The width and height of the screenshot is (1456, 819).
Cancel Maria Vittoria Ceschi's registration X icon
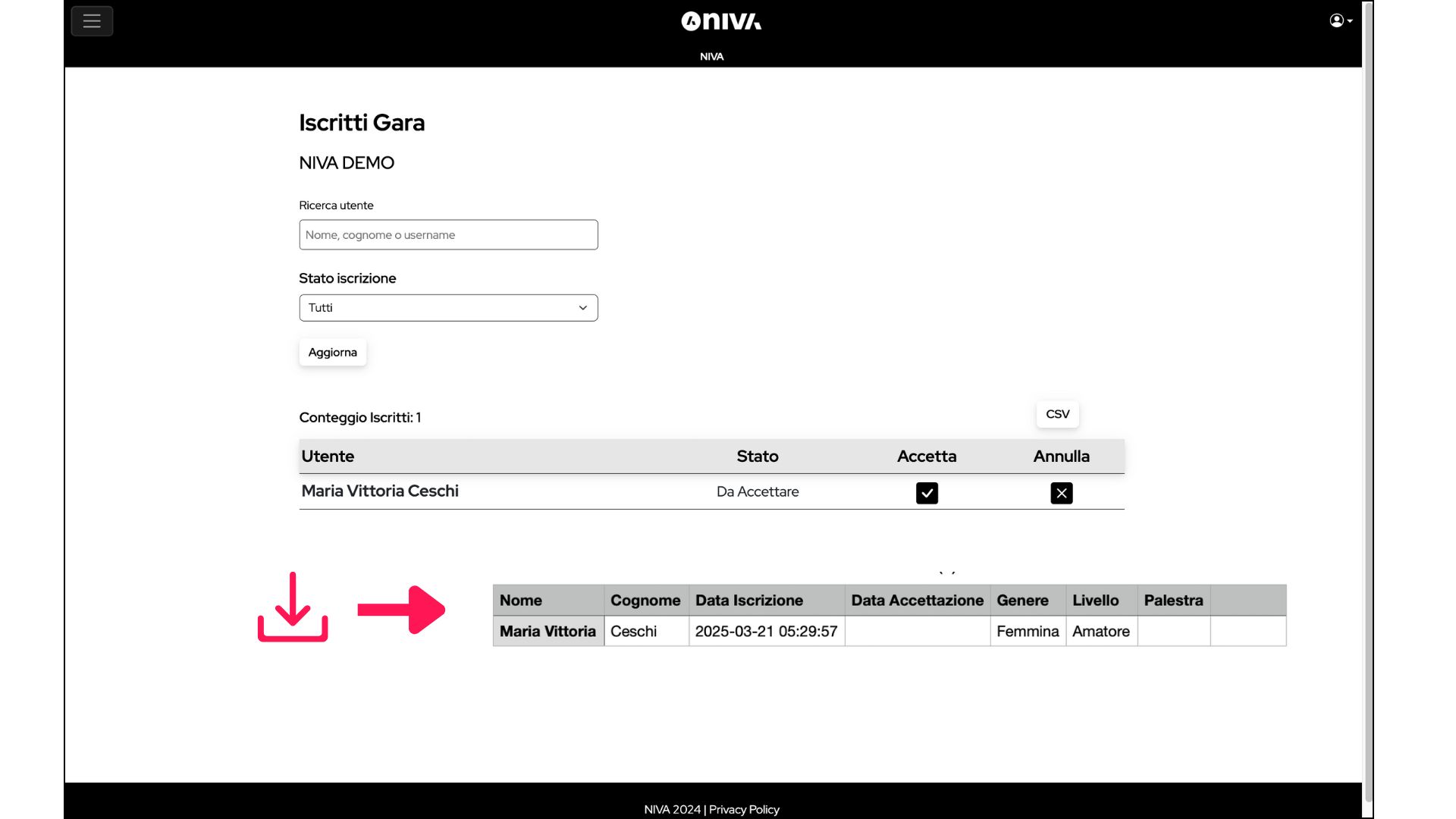pyautogui.click(x=1061, y=493)
